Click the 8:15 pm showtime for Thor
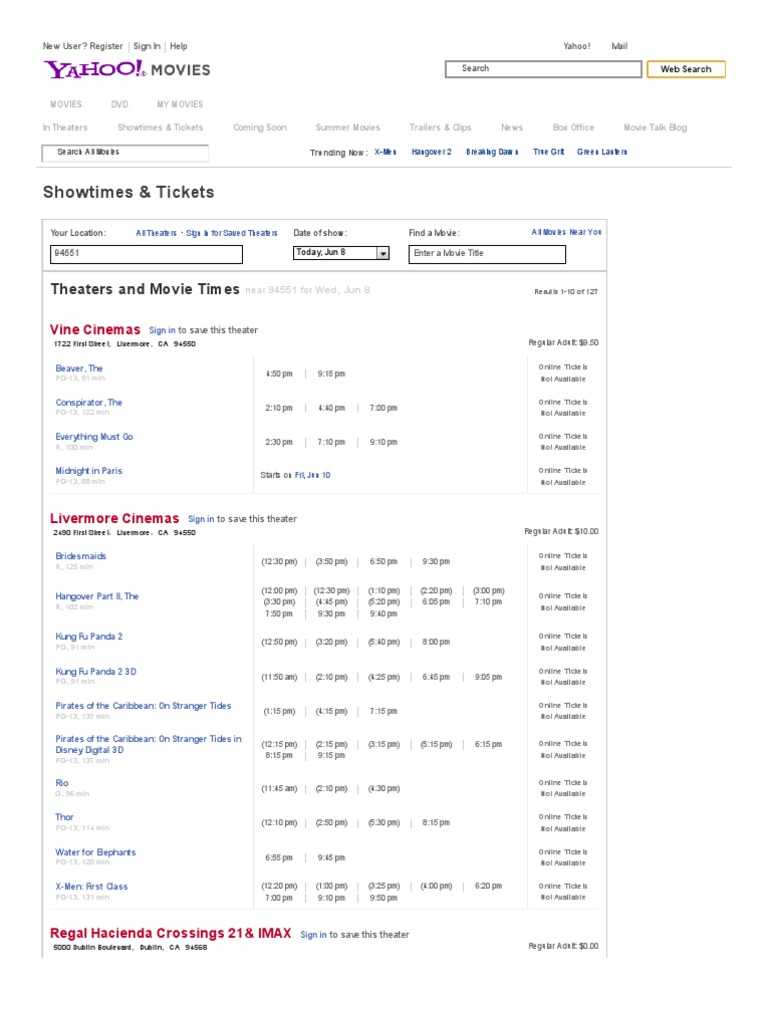The height and width of the screenshot is (1024, 768). [436, 823]
